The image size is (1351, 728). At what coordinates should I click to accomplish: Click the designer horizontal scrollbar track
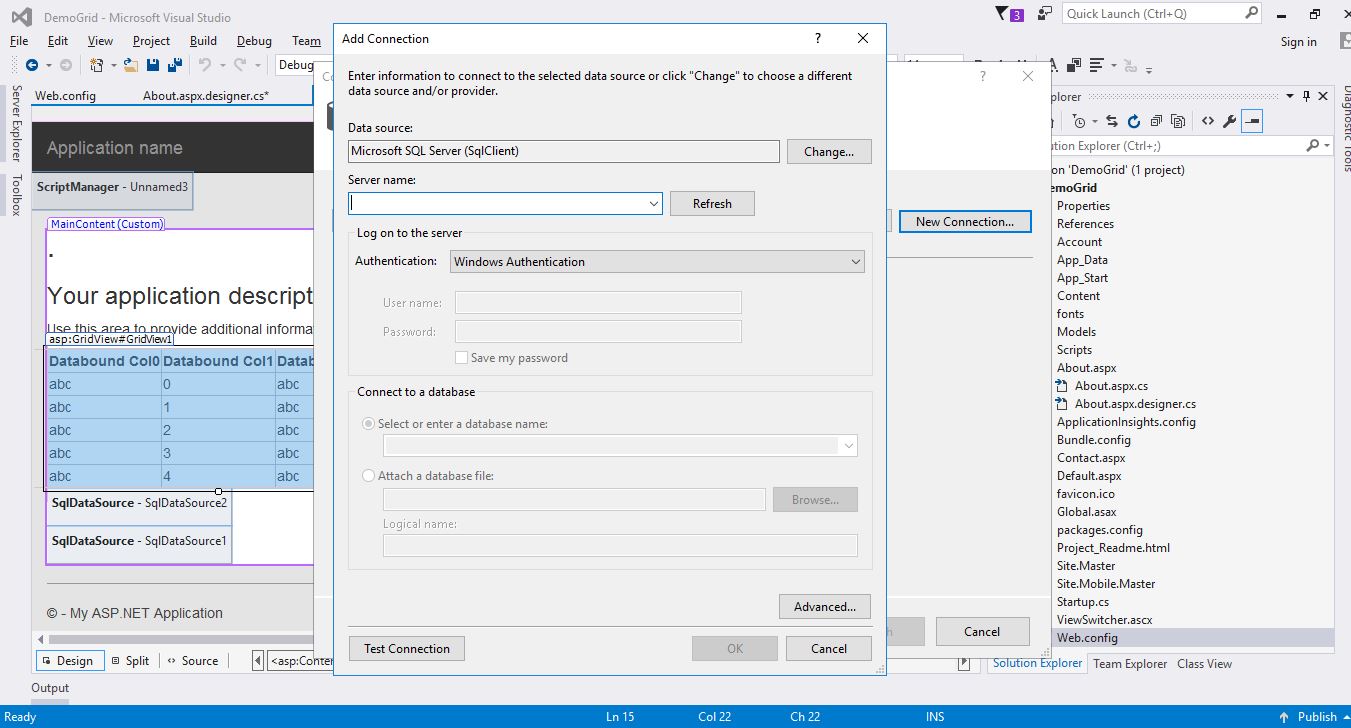point(180,639)
